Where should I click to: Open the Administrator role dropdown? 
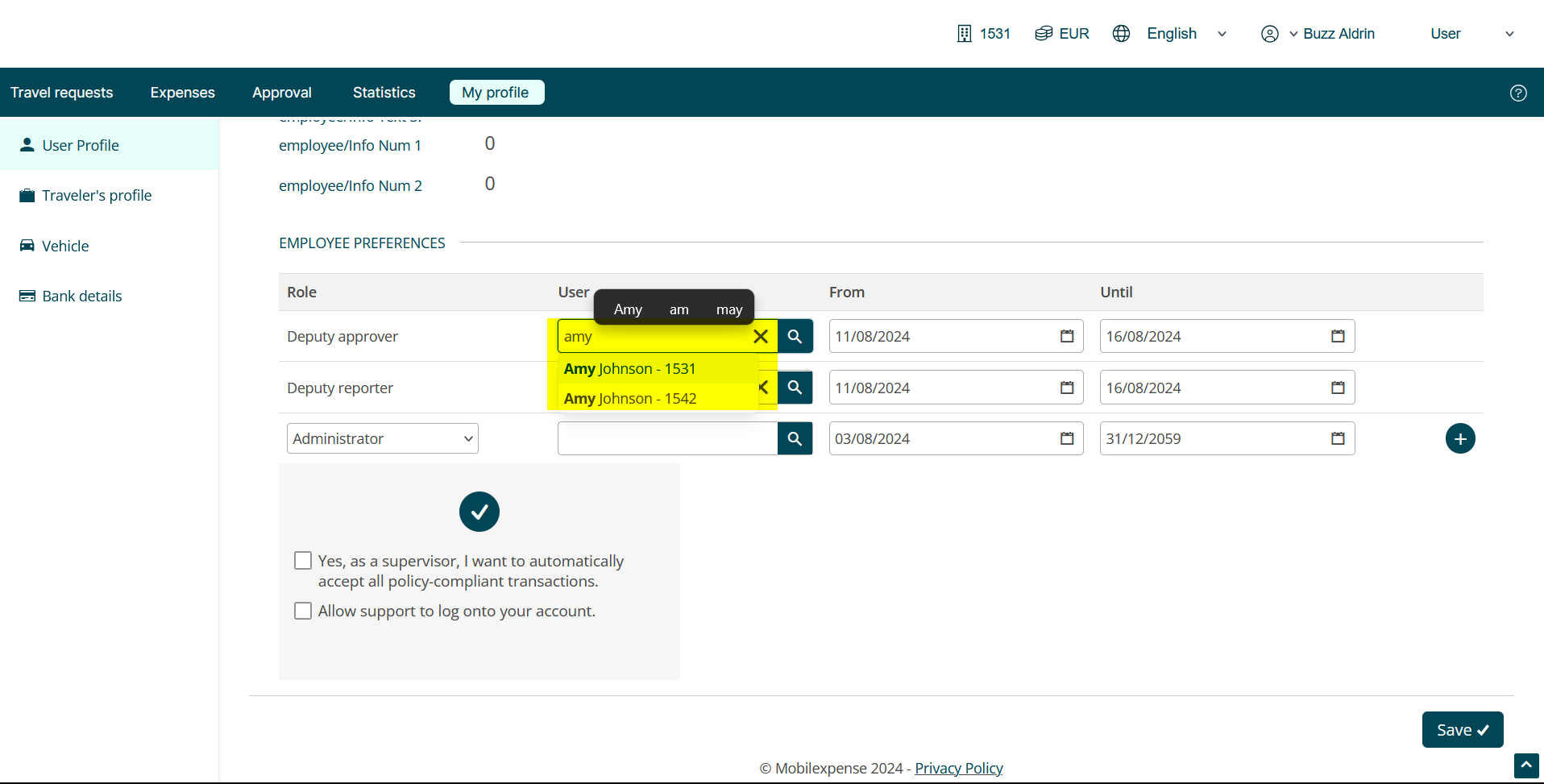tap(382, 438)
